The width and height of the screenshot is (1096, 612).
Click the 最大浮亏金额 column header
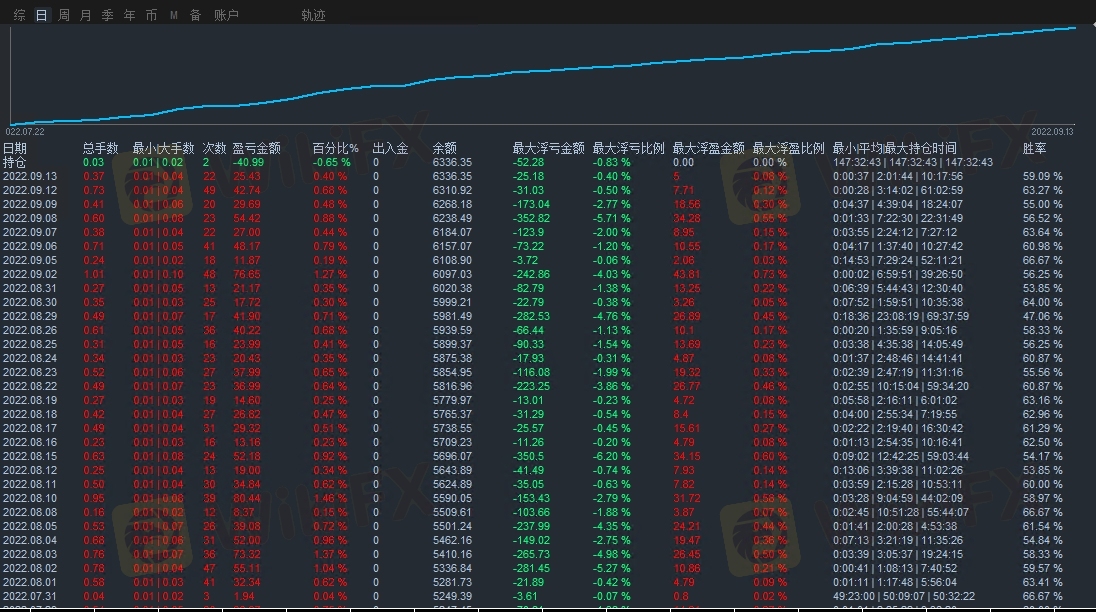(x=548, y=148)
